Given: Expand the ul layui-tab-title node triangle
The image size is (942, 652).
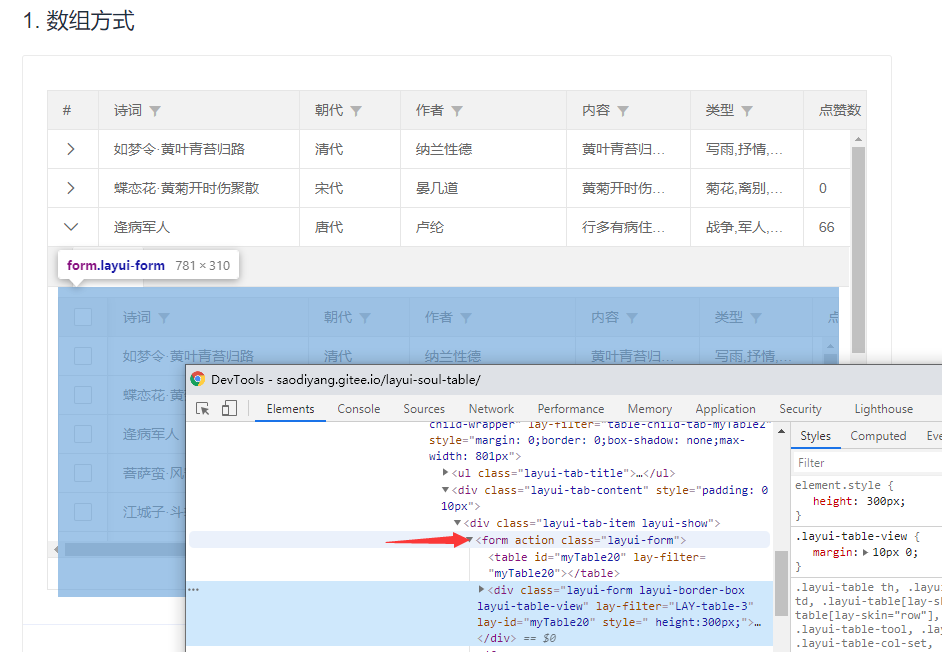Looking at the screenshot, I should click(446, 472).
